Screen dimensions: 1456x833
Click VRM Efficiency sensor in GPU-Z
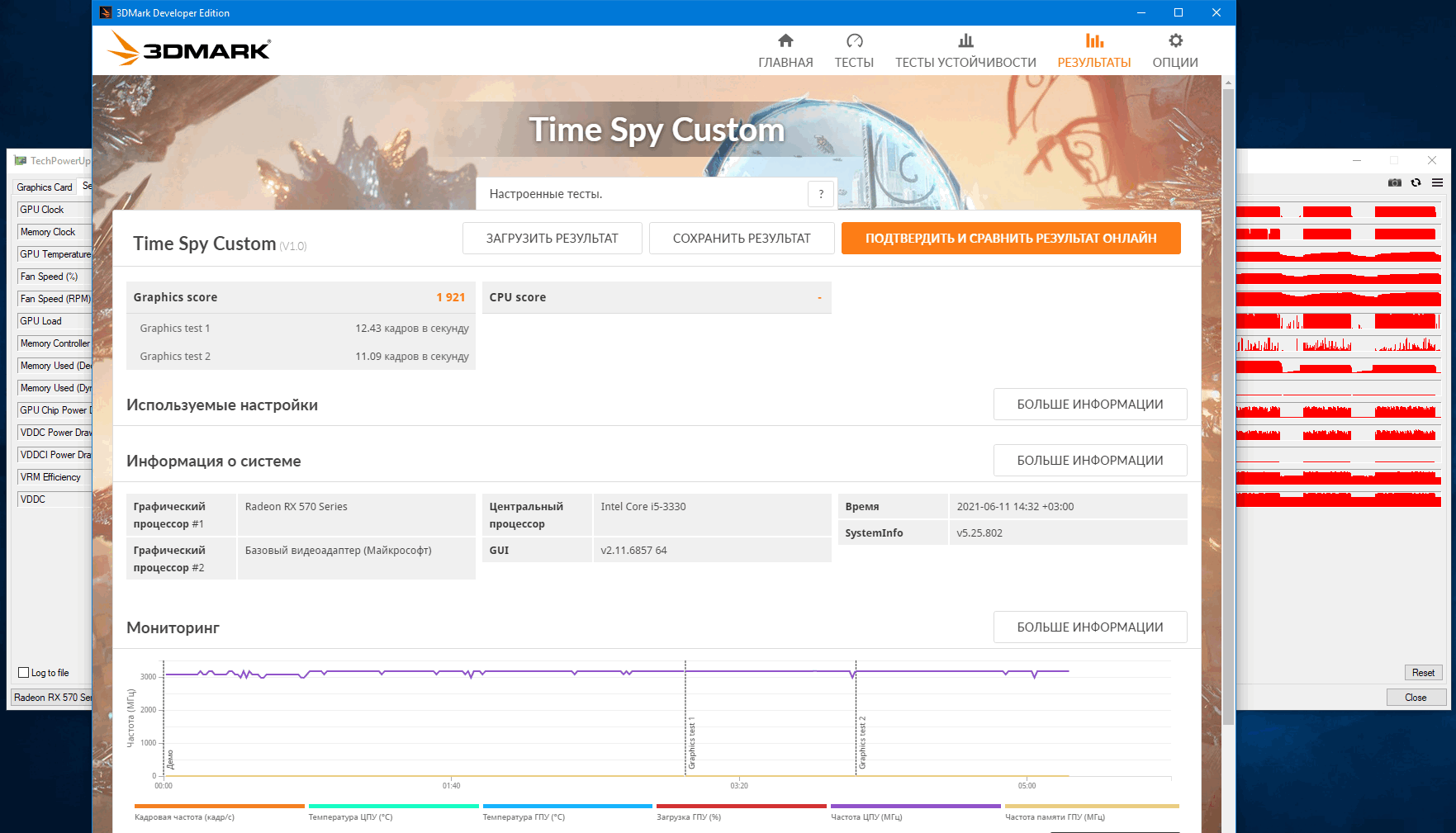point(55,477)
